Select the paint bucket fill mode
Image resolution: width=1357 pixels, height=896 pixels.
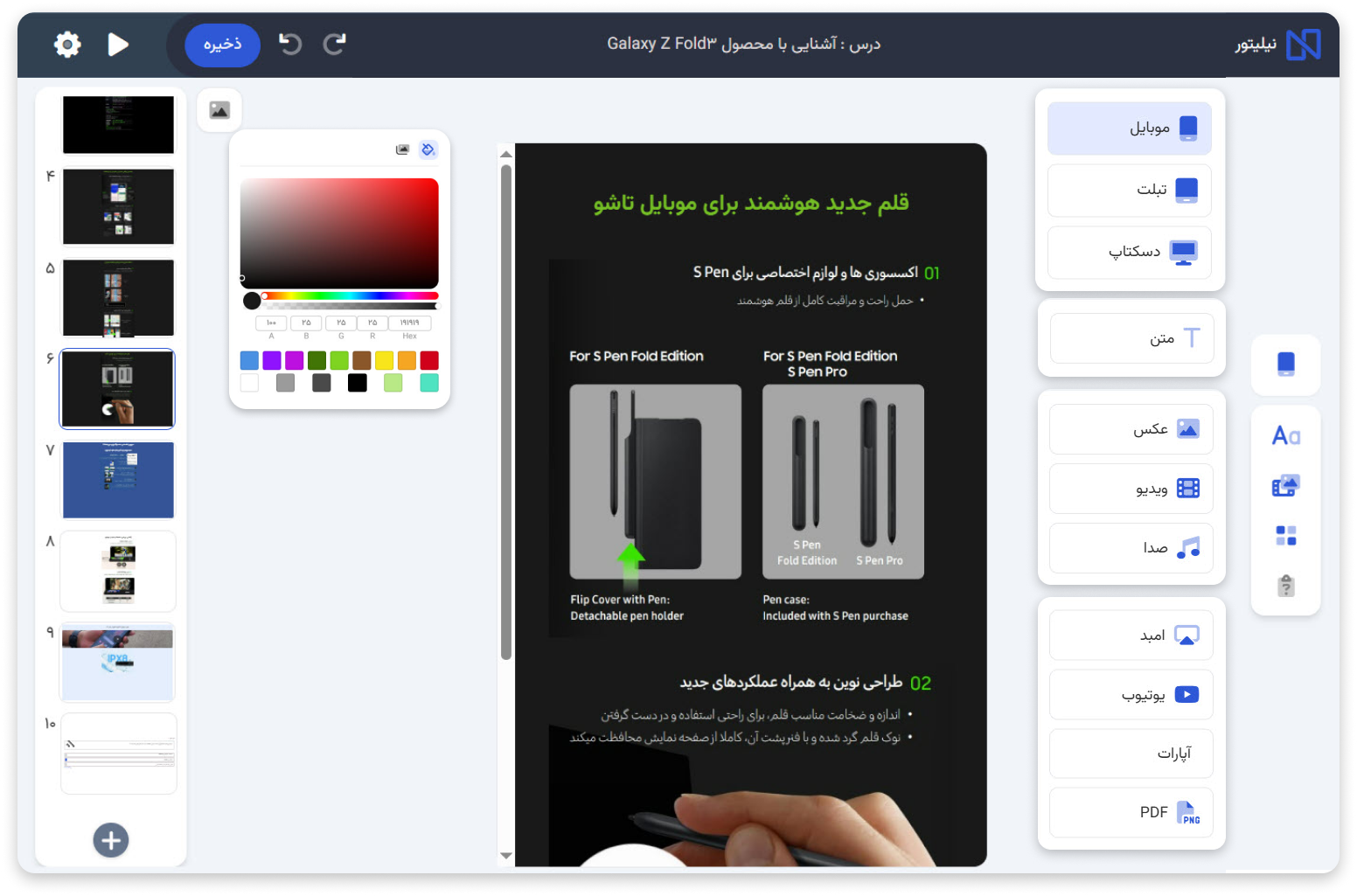(x=428, y=149)
